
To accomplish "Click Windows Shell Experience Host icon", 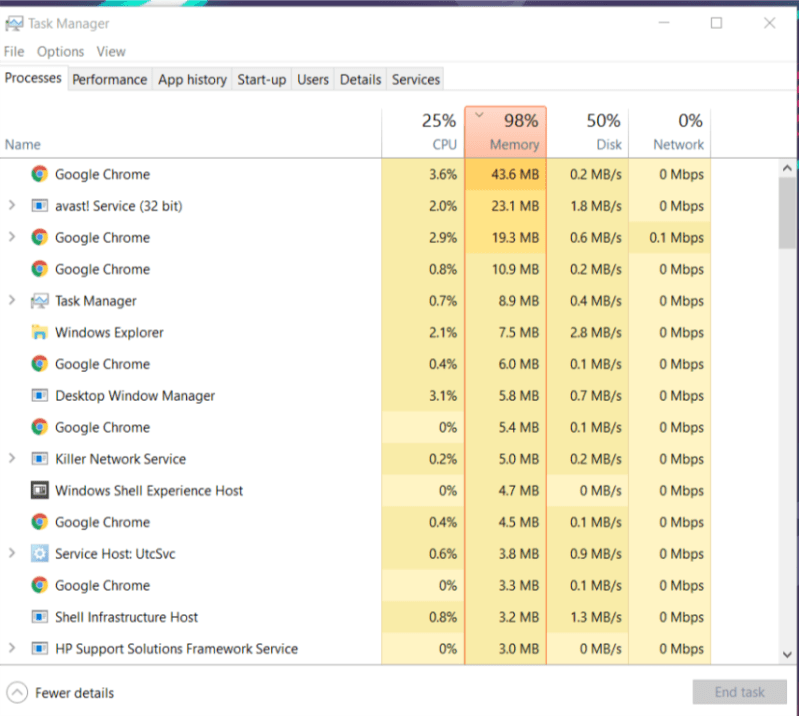I will point(40,490).
